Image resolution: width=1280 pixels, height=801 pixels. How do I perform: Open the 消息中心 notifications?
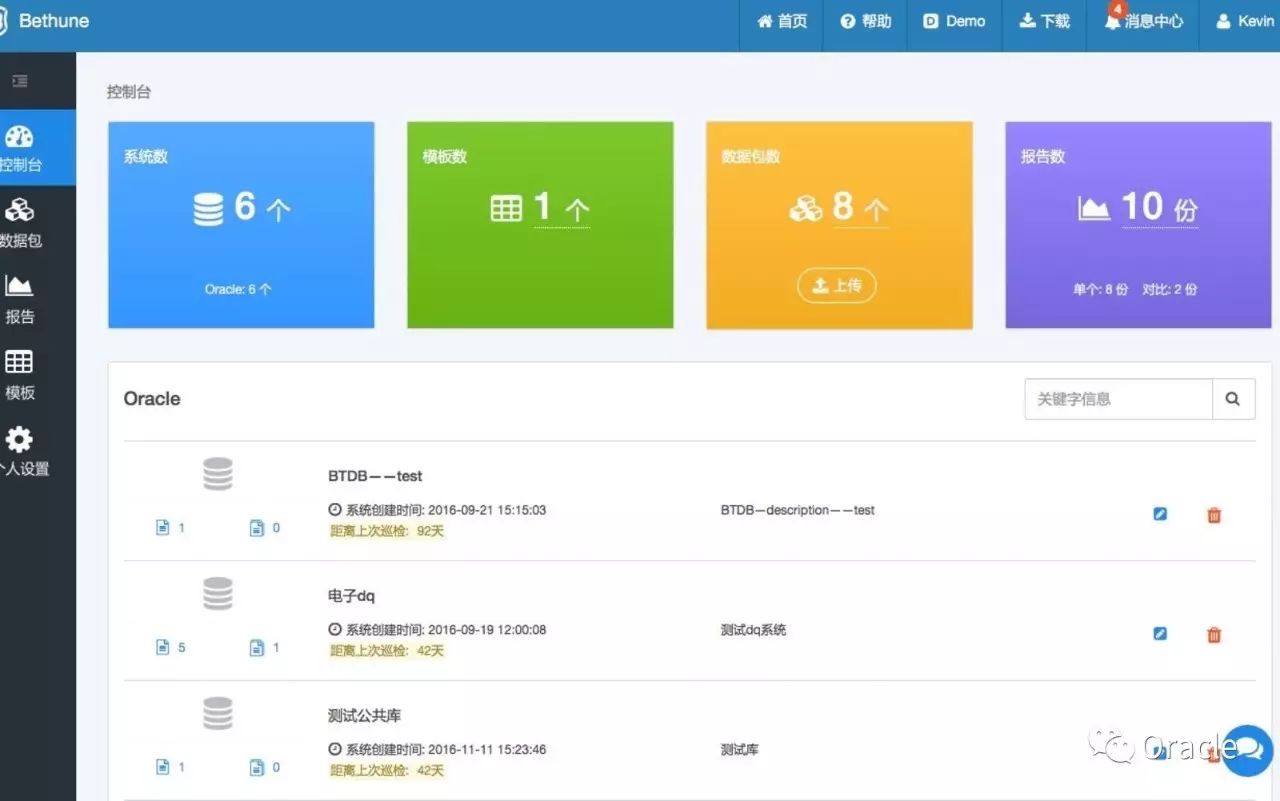1143,21
